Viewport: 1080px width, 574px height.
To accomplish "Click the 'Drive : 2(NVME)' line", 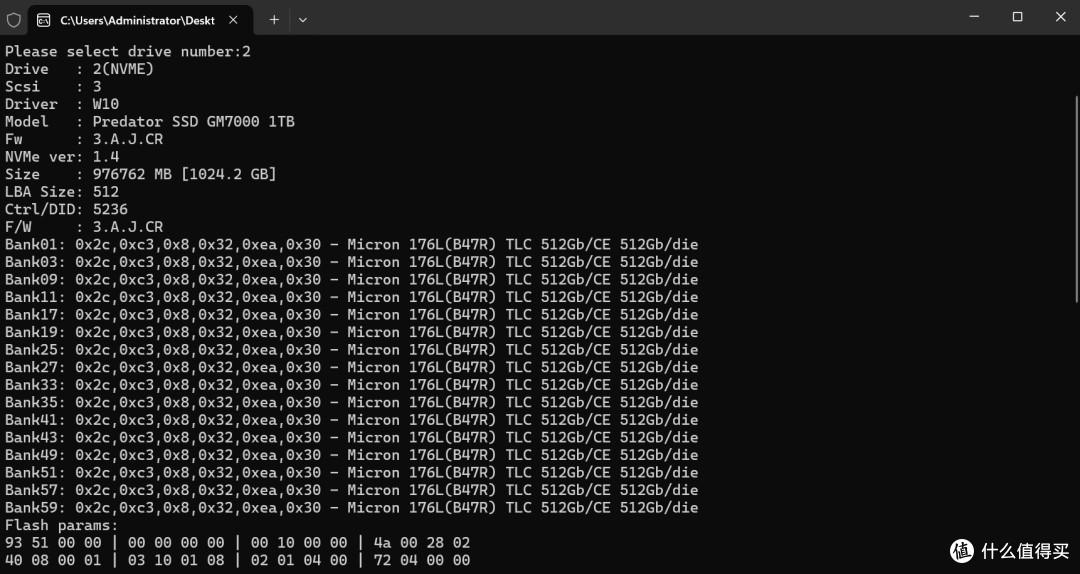I will [79, 69].
